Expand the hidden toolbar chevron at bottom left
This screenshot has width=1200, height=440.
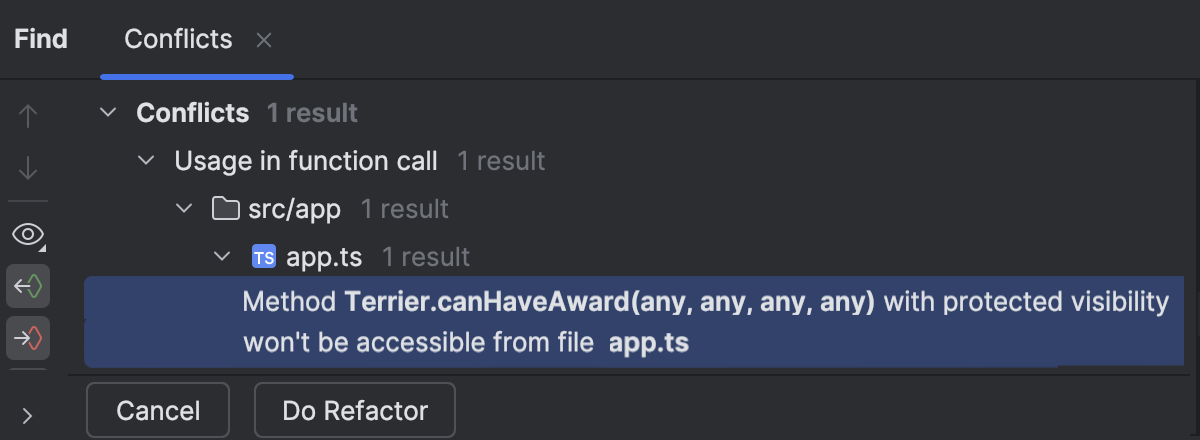(x=27, y=415)
